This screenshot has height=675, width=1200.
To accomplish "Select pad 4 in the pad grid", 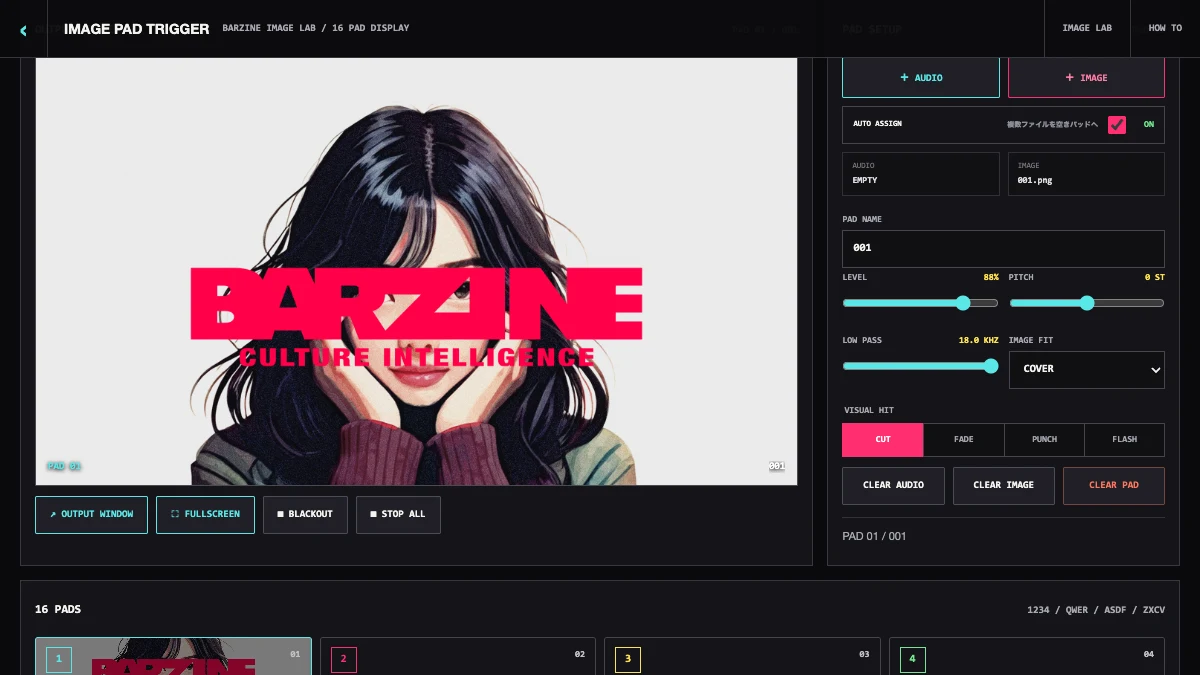I will [1027, 656].
